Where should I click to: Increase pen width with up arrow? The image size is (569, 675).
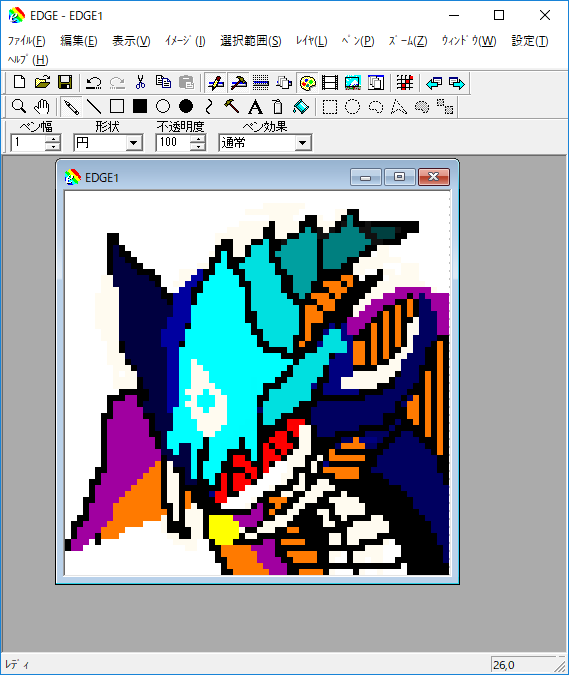53,139
